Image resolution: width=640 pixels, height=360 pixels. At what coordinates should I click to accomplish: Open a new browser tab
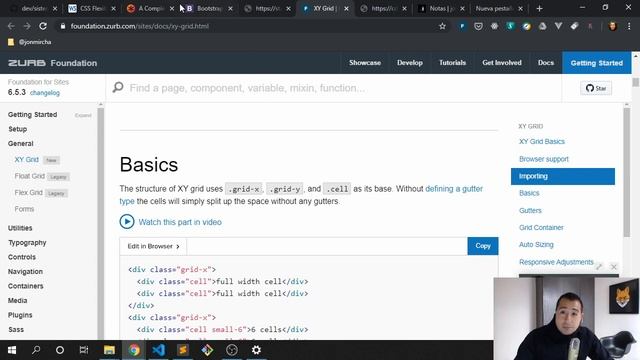pos(539,8)
